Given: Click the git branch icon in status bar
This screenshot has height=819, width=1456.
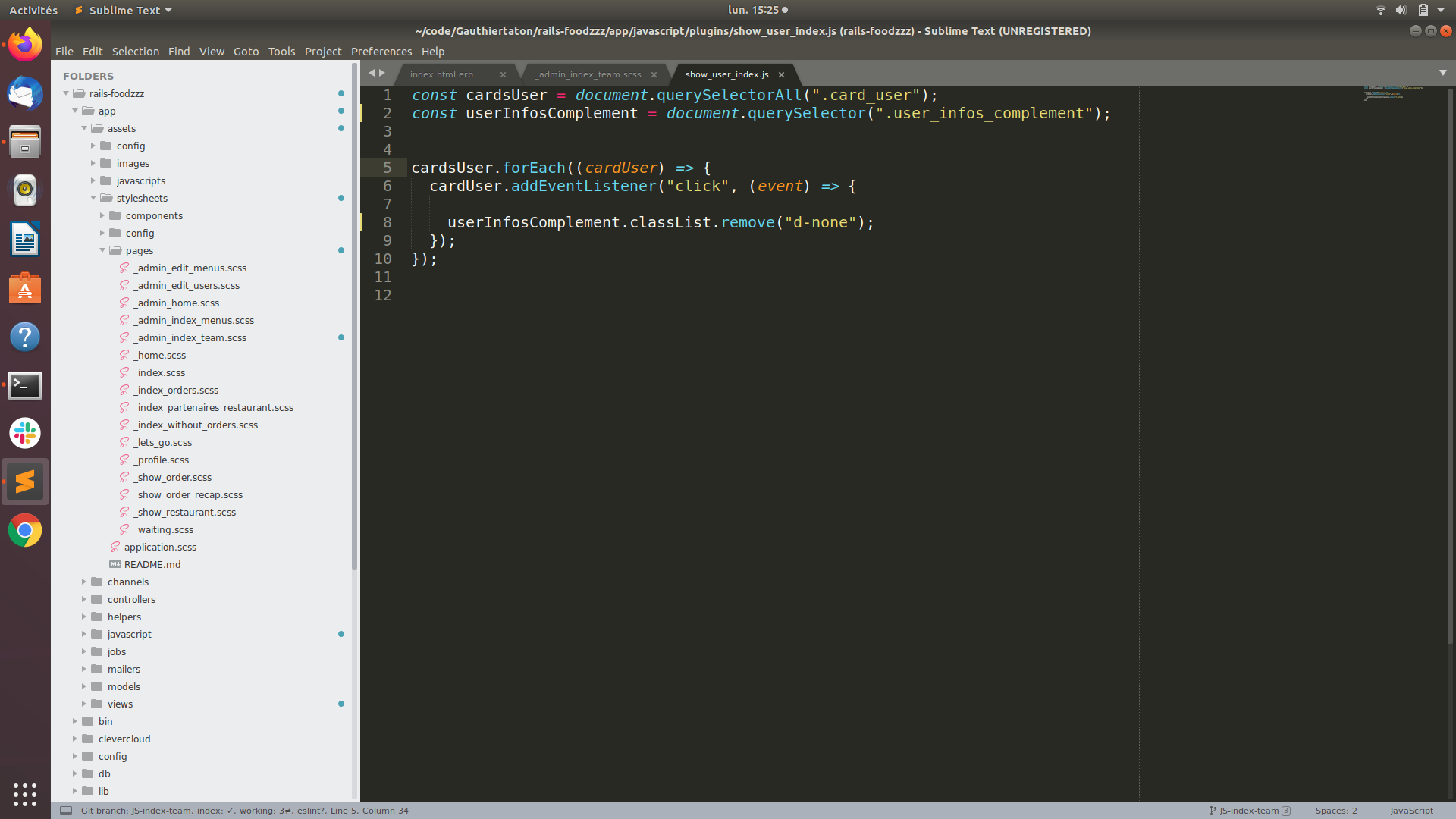Looking at the screenshot, I should [x=1213, y=811].
